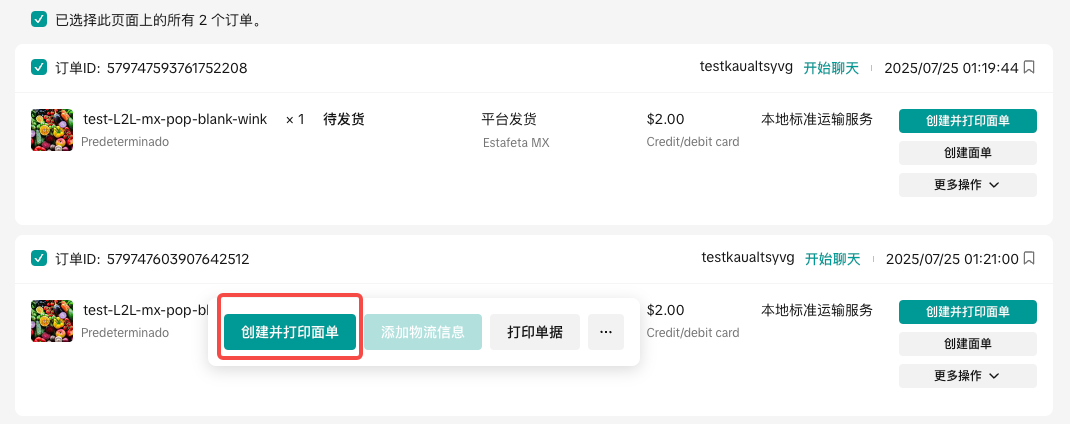Viewport: 1070px width, 424px height.
Task: Deselect order 579747603907642512 checkbox
Action: tap(39, 259)
